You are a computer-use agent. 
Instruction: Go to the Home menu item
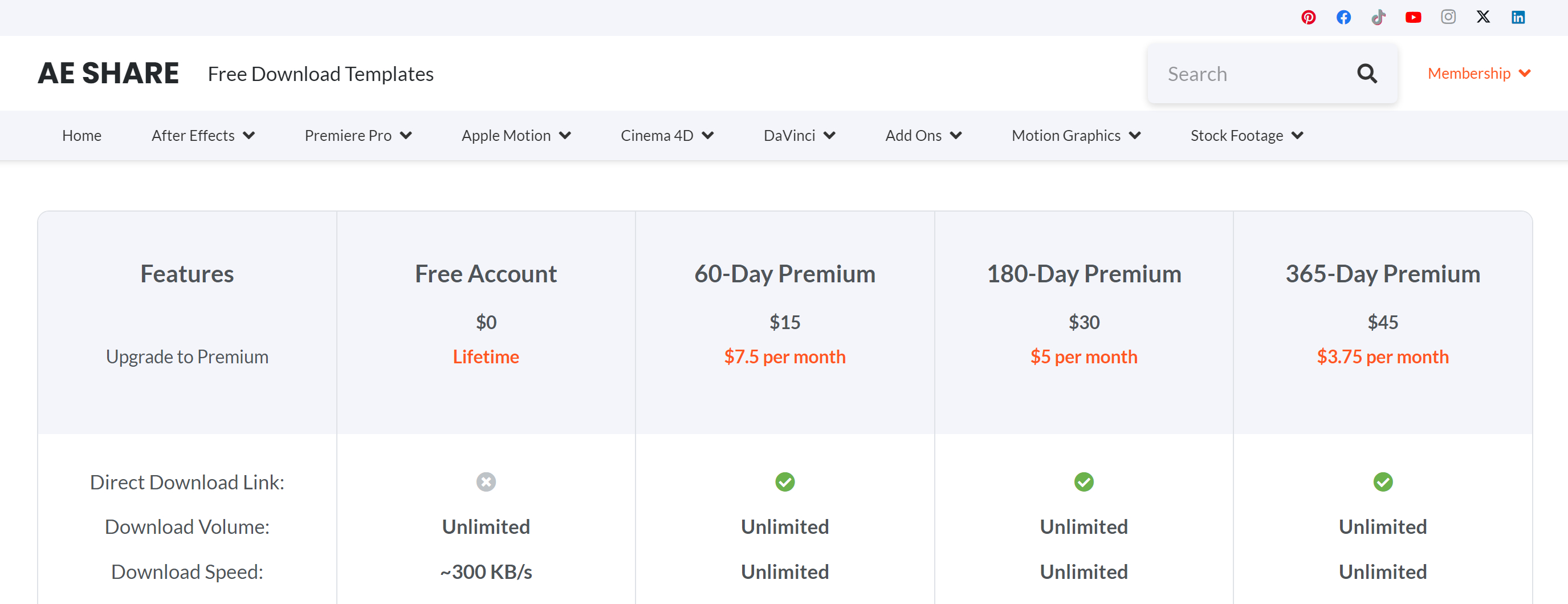coord(82,135)
